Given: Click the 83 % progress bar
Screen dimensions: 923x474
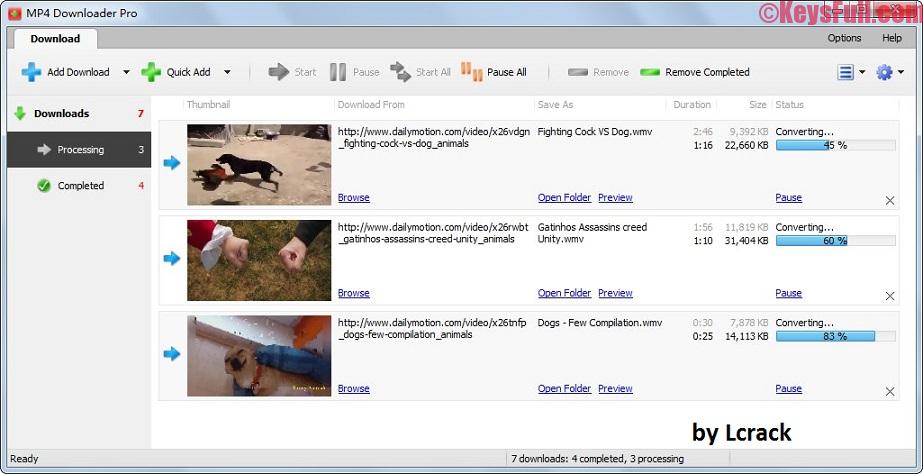Looking at the screenshot, I should point(836,336).
